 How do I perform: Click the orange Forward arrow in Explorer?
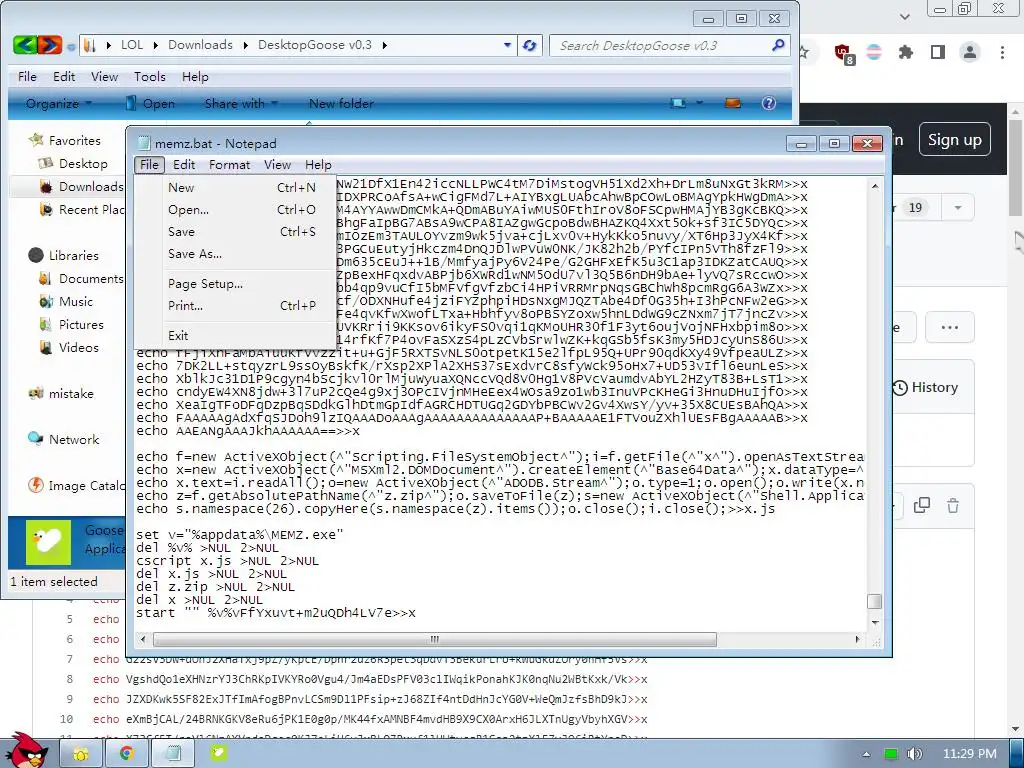(x=50, y=45)
